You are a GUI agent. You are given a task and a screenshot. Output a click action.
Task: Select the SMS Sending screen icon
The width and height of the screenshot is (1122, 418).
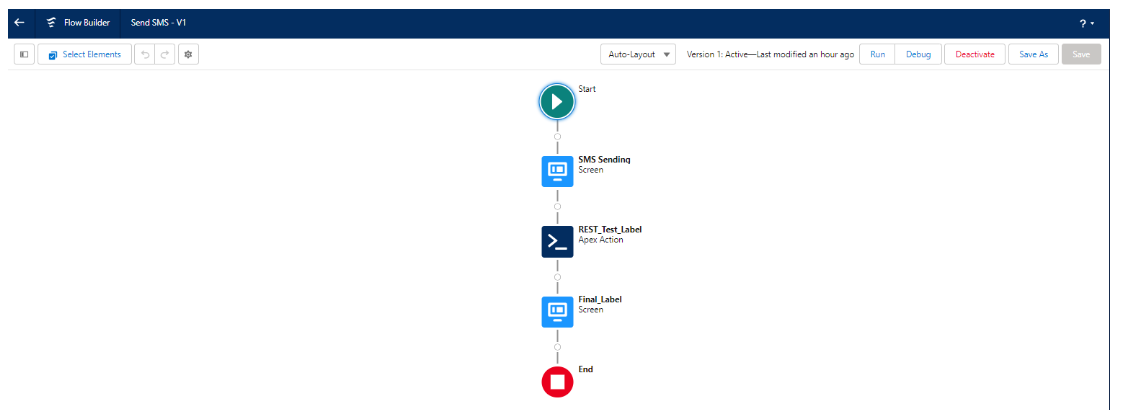pos(557,172)
